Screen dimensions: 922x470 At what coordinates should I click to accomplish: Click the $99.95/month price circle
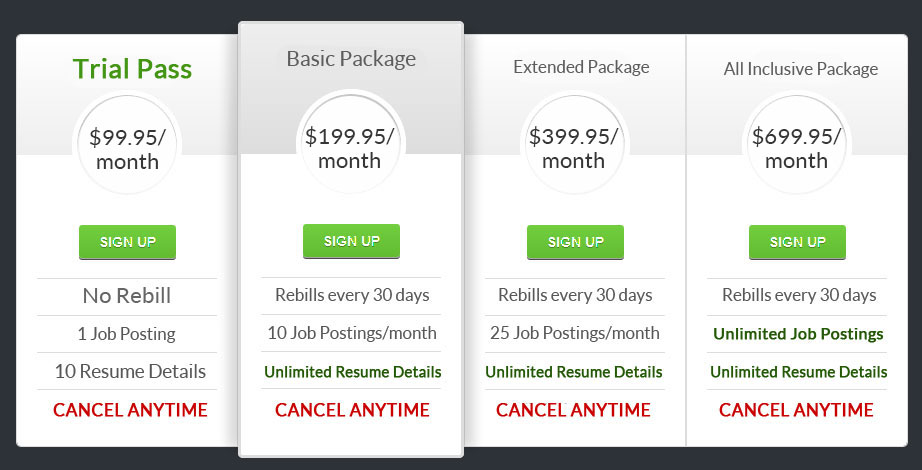[x=128, y=149]
